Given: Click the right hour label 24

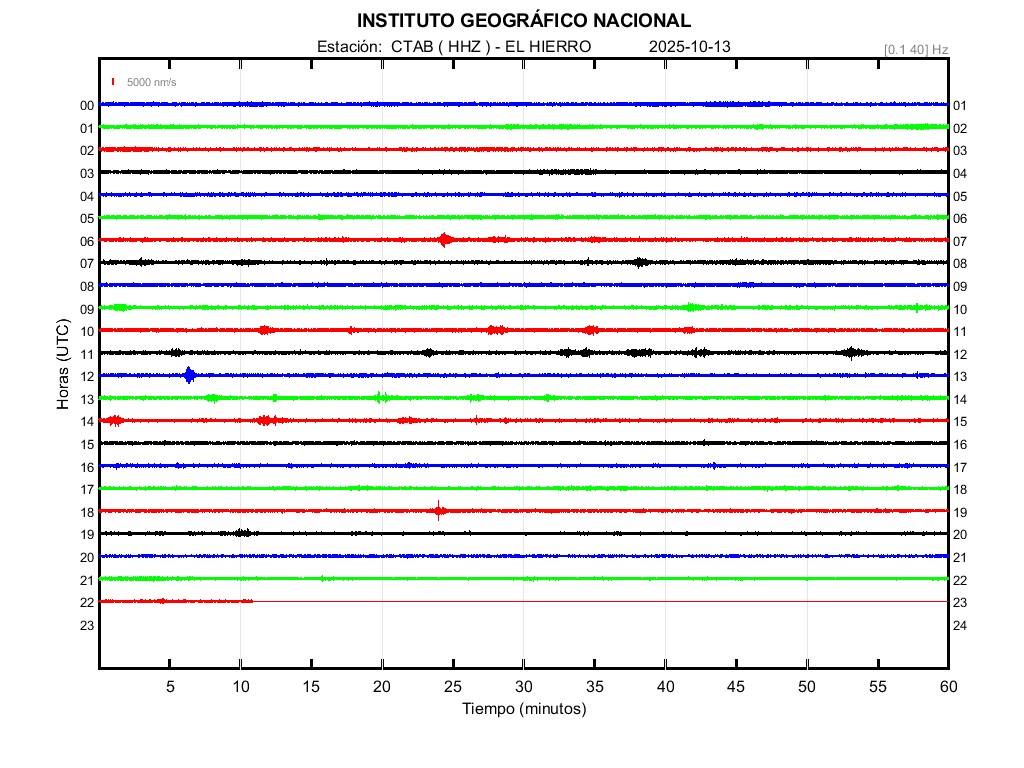Looking at the screenshot, I should click(x=960, y=625).
